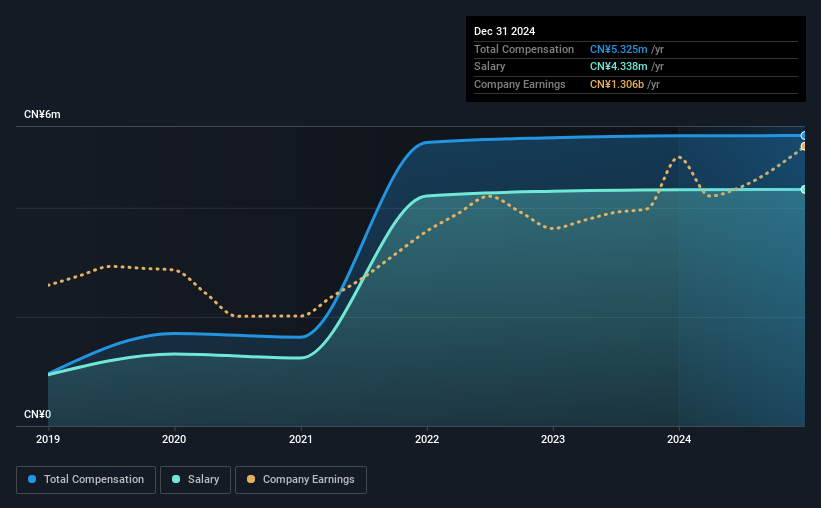Click the teal Salary endpoint marker

803,190
